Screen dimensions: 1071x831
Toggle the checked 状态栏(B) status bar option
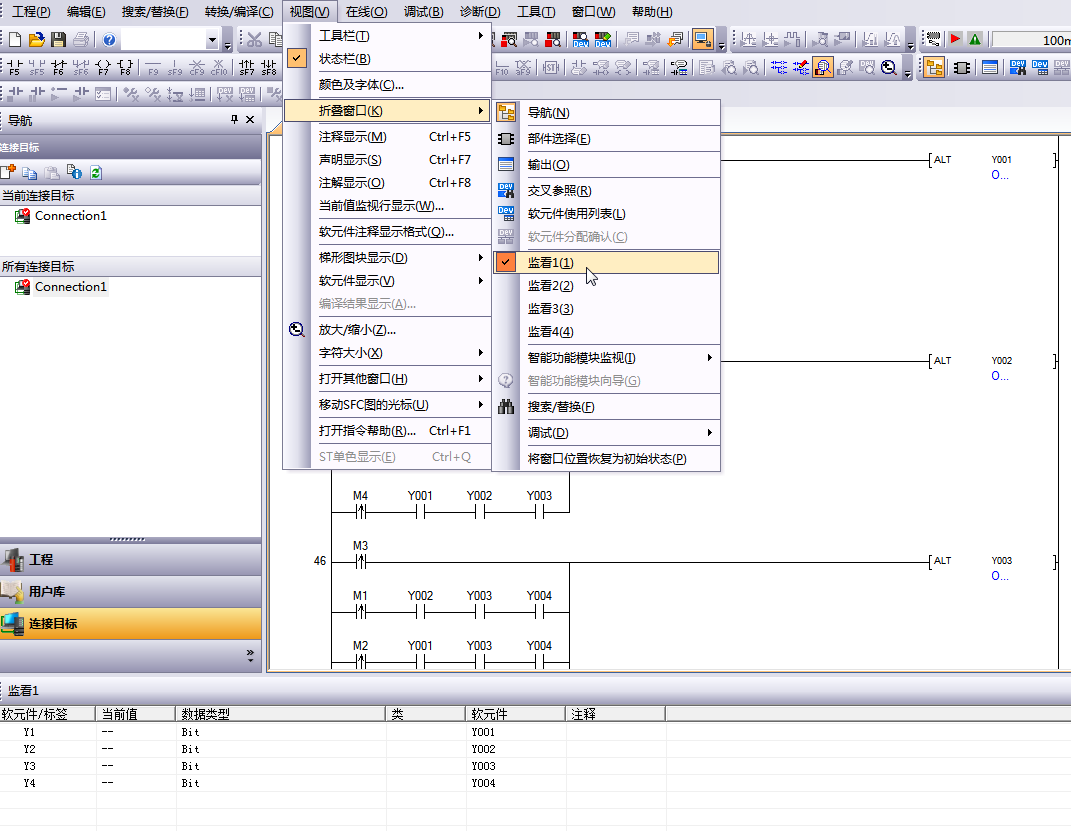[x=344, y=60]
